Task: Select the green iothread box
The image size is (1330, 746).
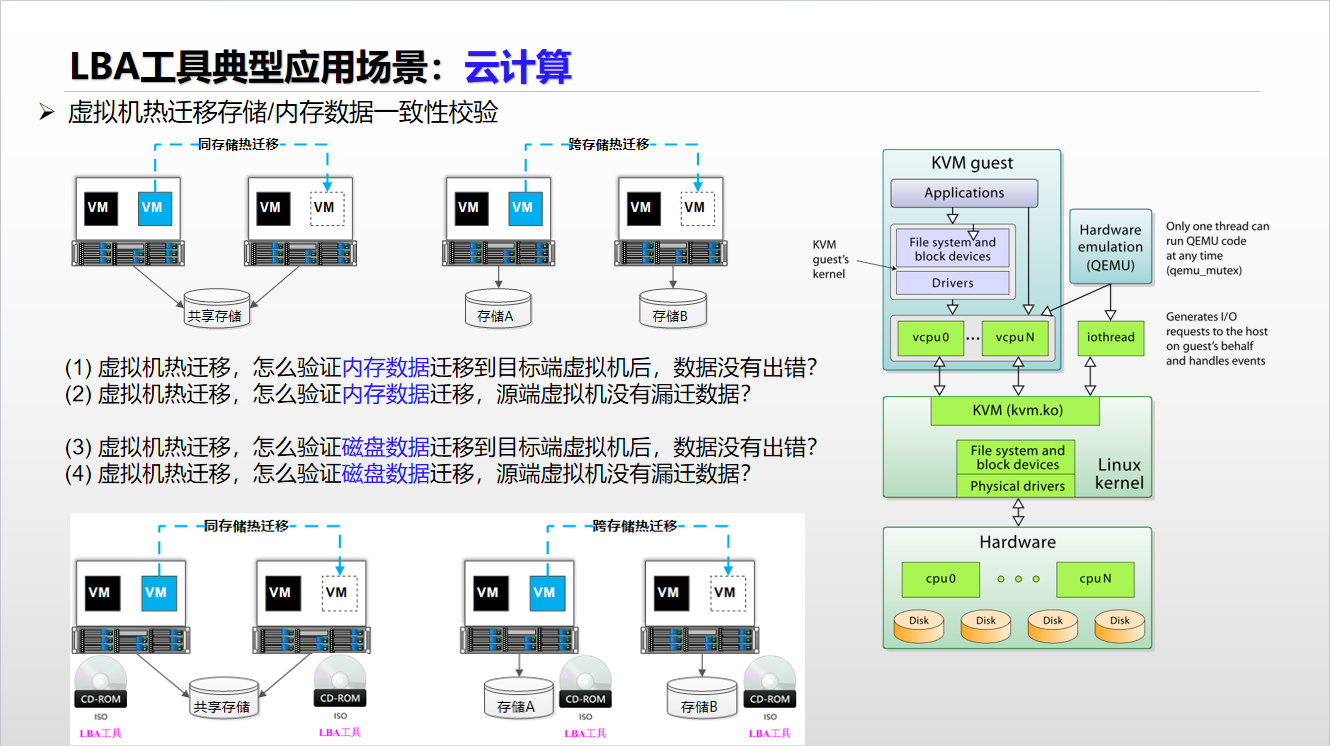Action: point(1111,337)
